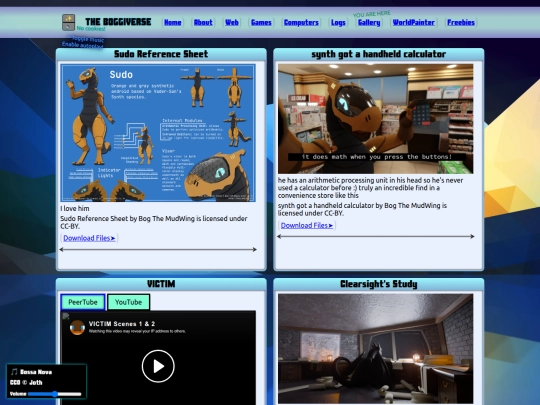Open the synth handheld calculator render image

coord(375,118)
